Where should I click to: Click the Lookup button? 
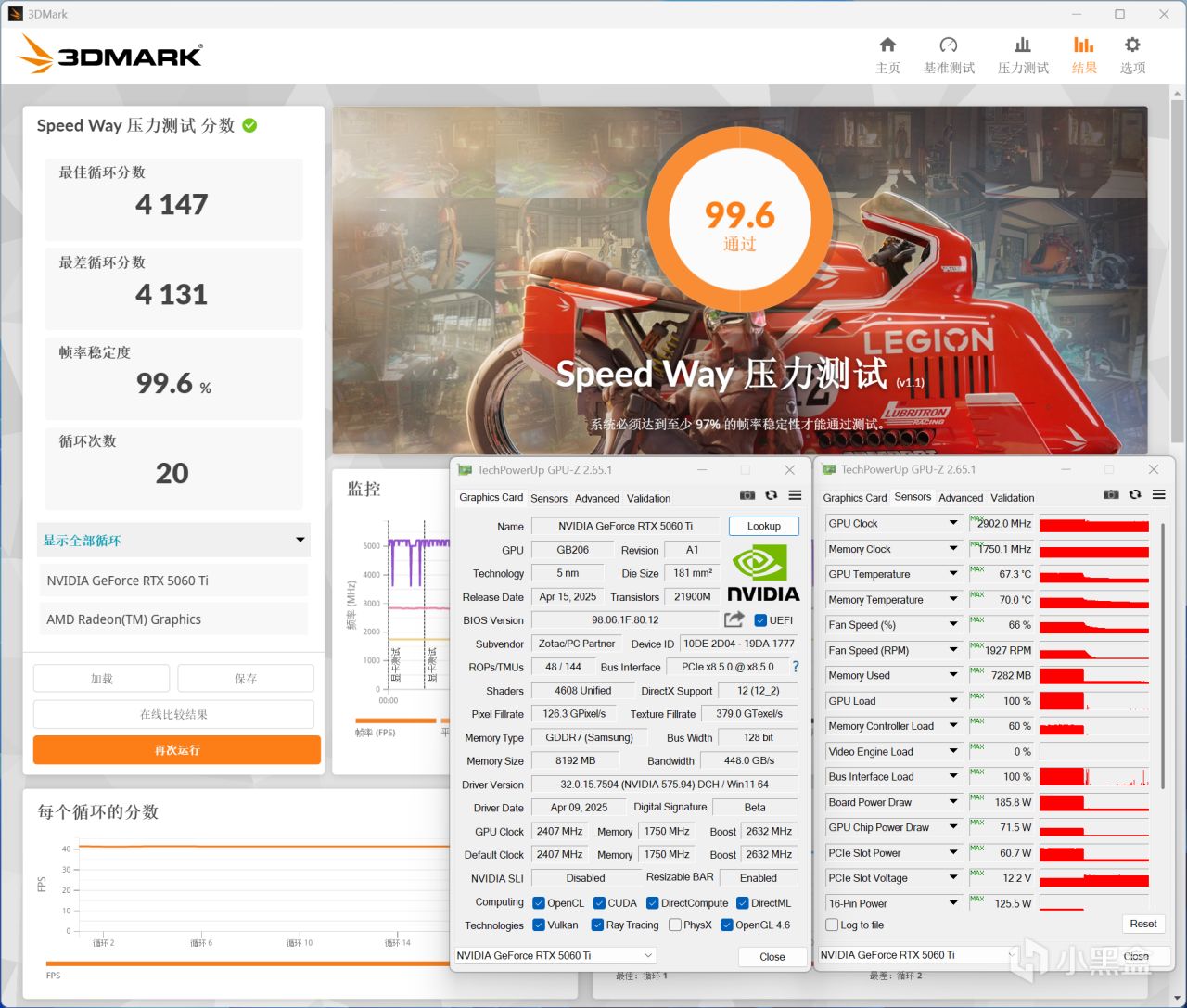(764, 526)
